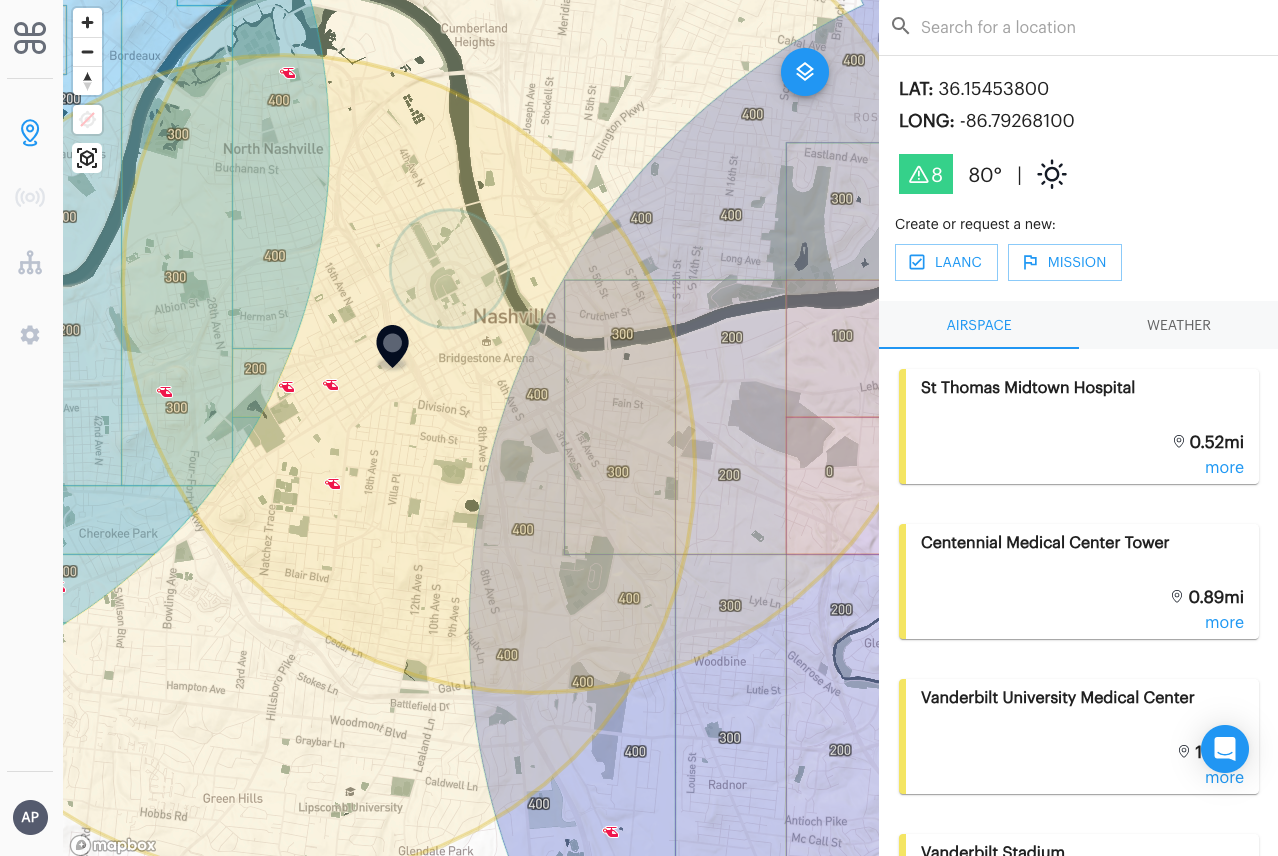1278x856 pixels.
Task: Expand more for Centennial Medical Center Tower
Action: point(1224,623)
